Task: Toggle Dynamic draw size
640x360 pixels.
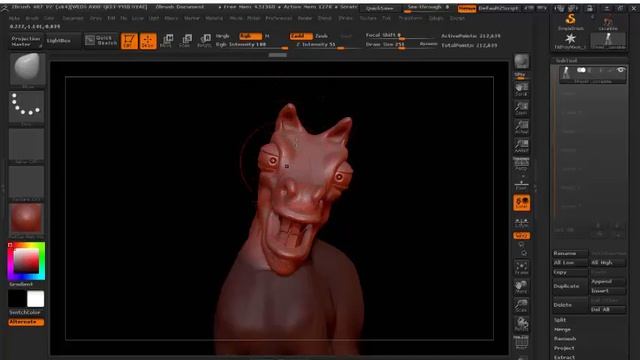Action: tap(429, 44)
